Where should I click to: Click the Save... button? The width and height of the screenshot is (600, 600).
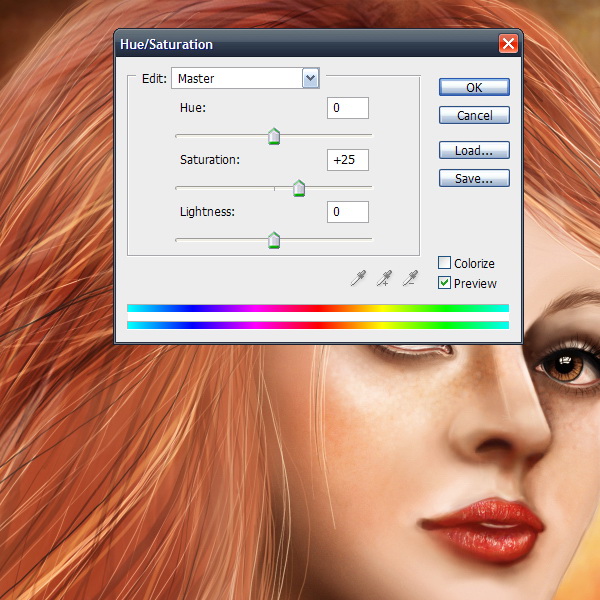point(474,178)
